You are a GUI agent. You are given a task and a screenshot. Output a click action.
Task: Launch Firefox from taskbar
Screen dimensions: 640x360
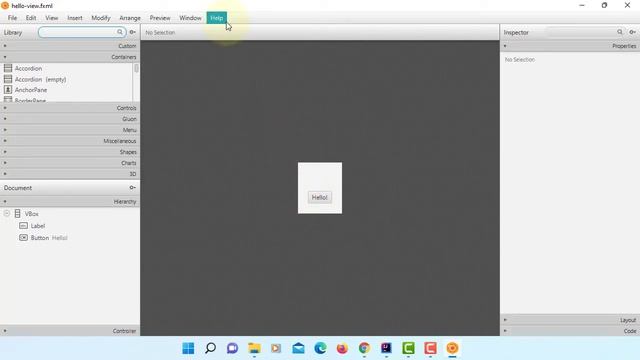(342, 348)
